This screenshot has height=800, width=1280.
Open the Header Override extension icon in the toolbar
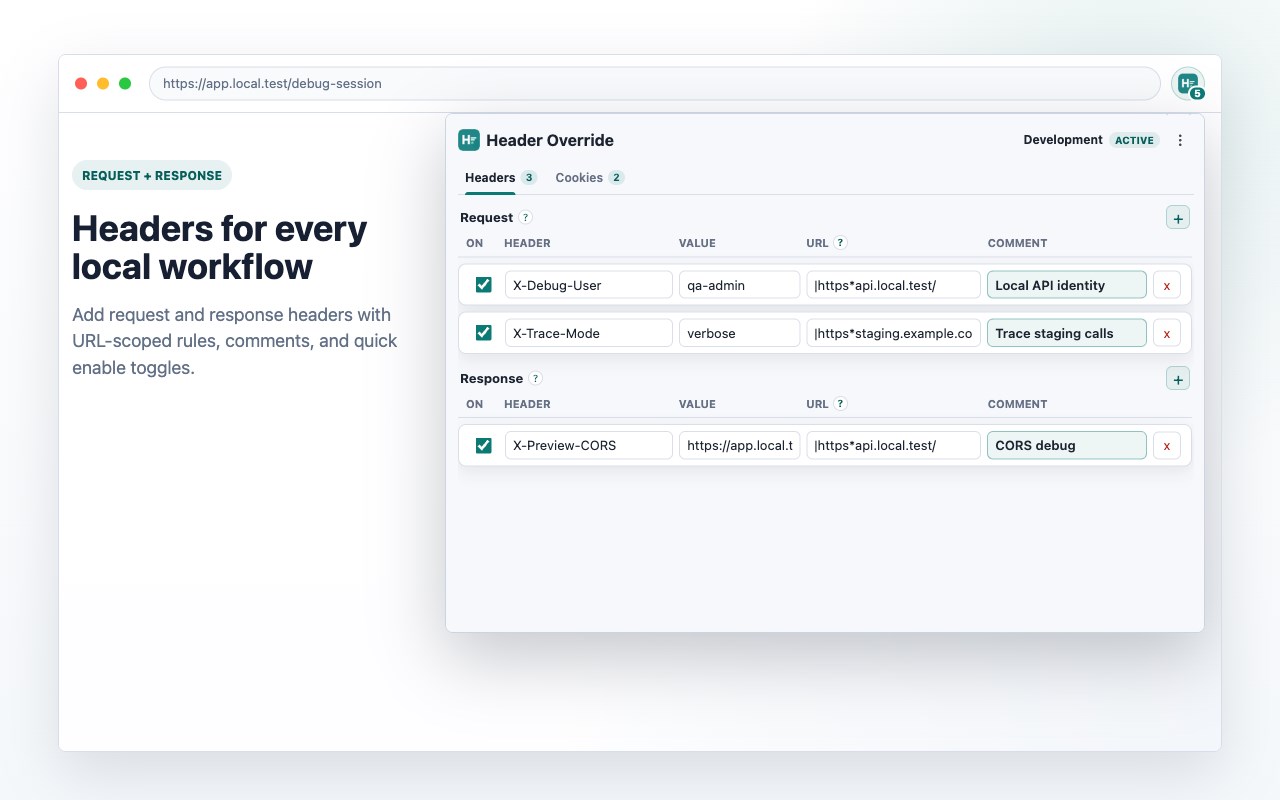click(x=1188, y=84)
